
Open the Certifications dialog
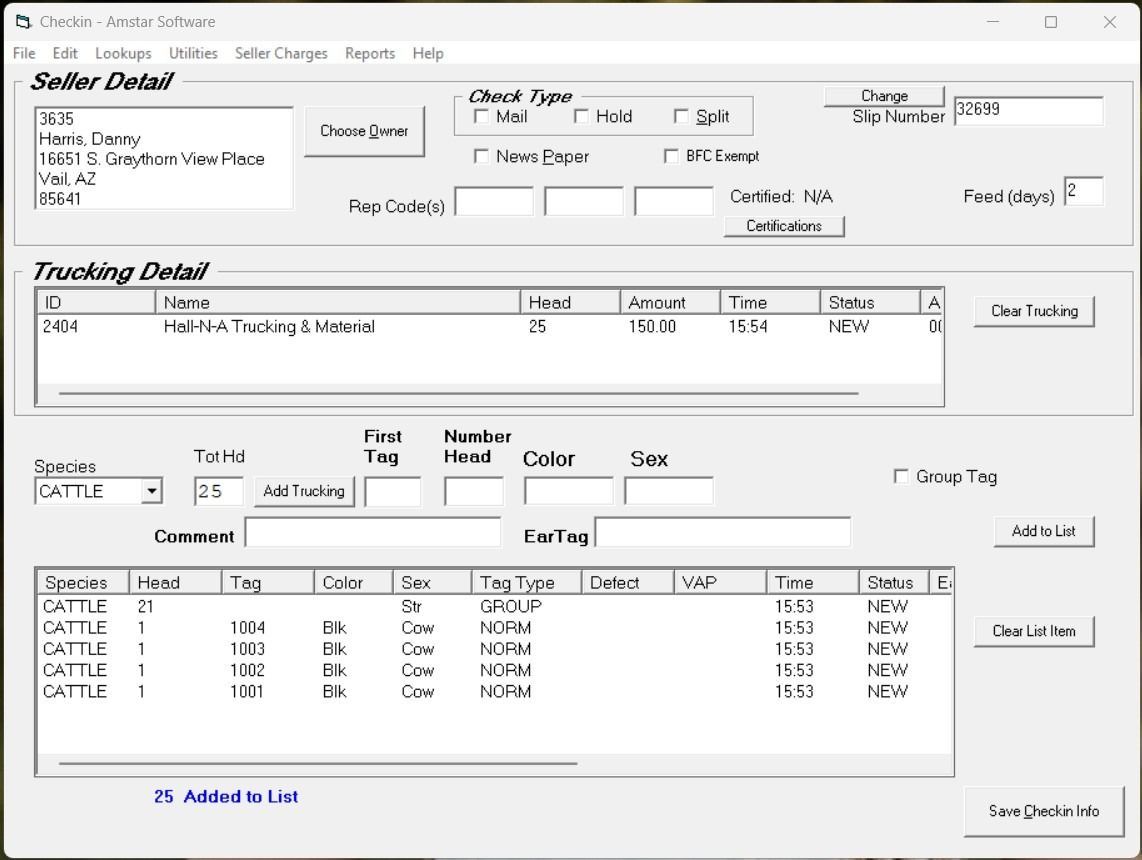coord(784,226)
